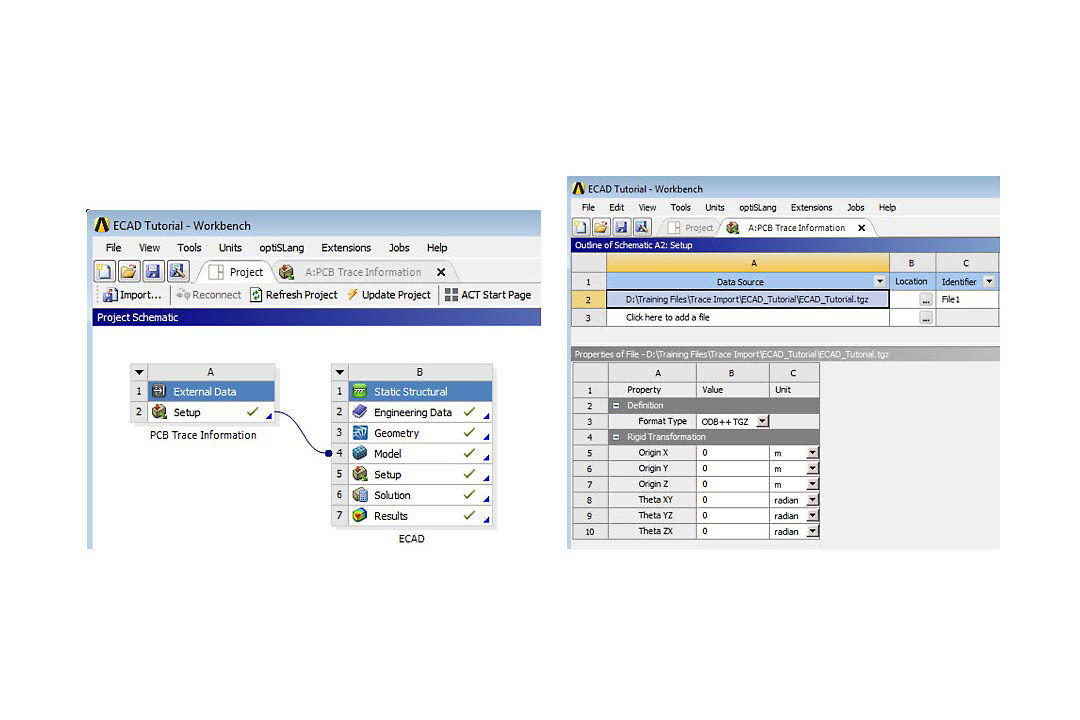Select the Results cell in system B

click(x=421, y=515)
